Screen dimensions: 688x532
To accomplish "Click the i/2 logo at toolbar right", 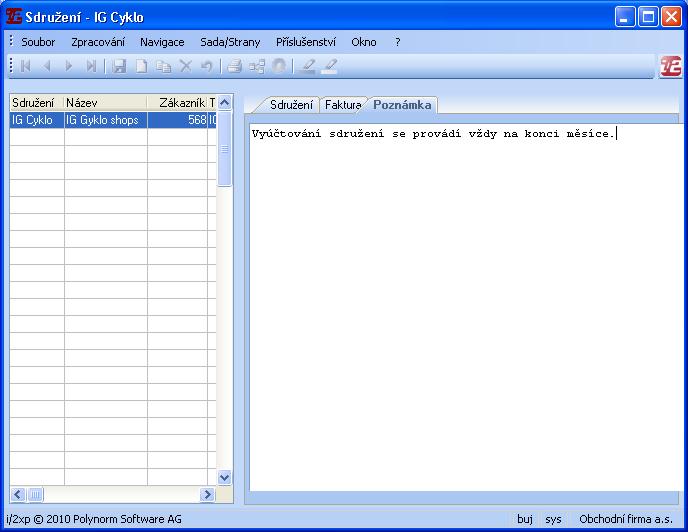I will (671, 67).
